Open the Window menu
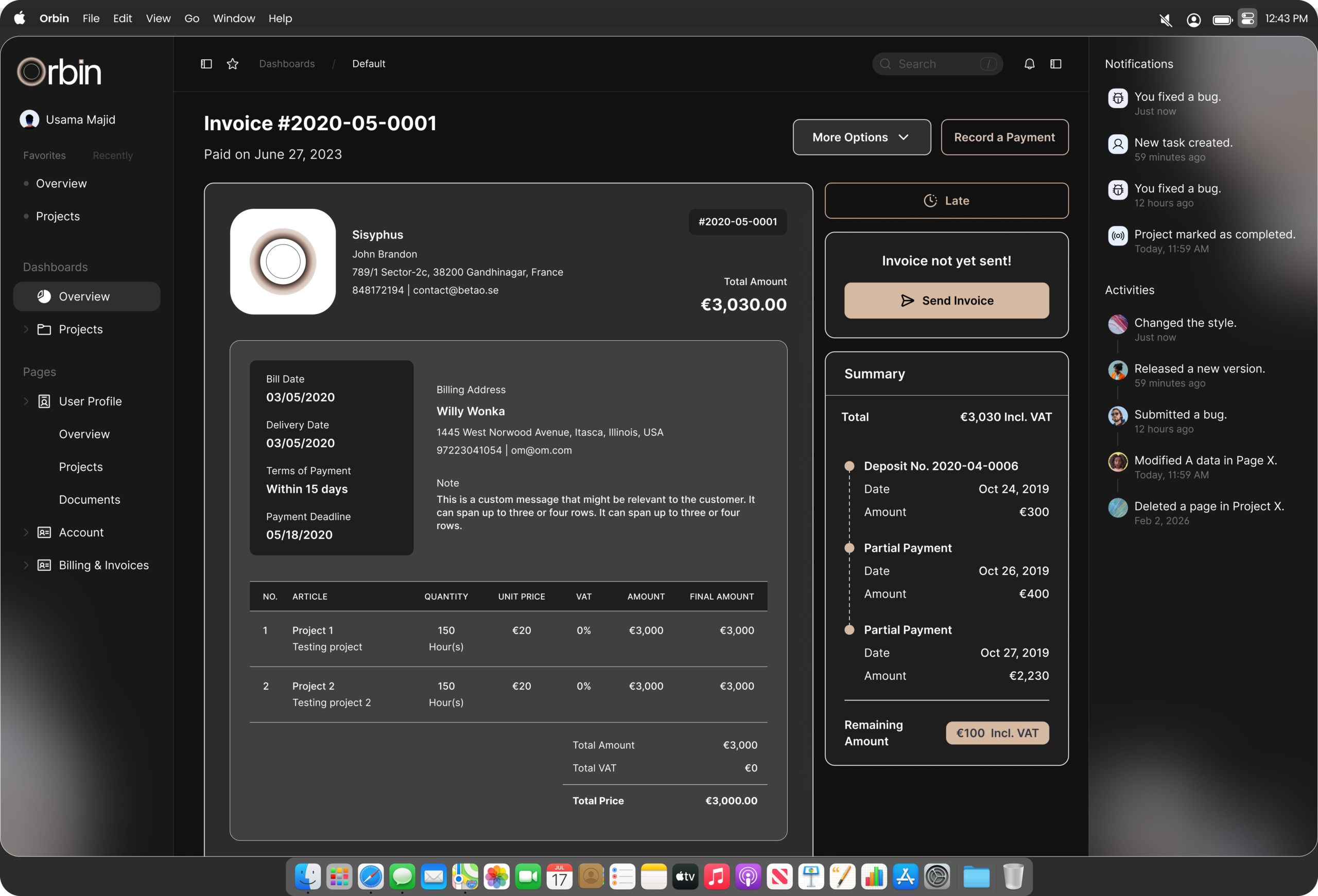The width and height of the screenshot is (1318, 896). click(x=234, y=18)
